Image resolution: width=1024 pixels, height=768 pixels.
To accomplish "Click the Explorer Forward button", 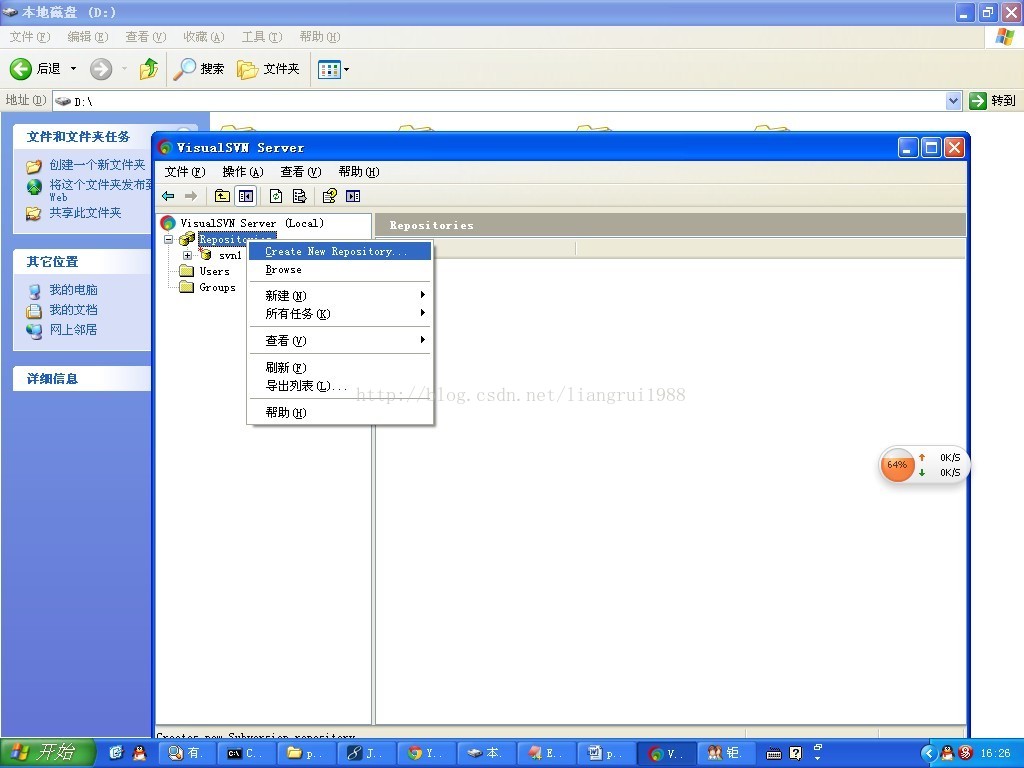I will (101, 69).
